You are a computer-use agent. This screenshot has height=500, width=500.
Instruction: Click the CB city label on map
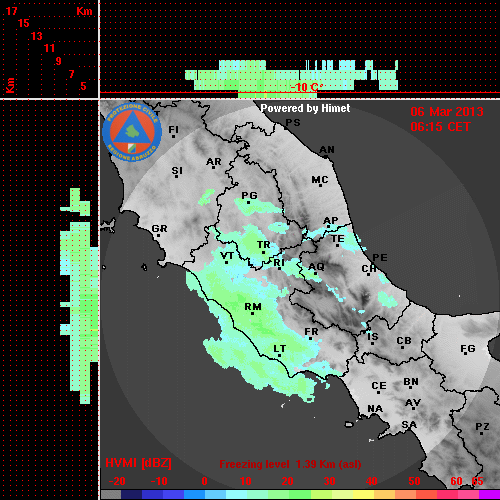click(x=404, y=341)
